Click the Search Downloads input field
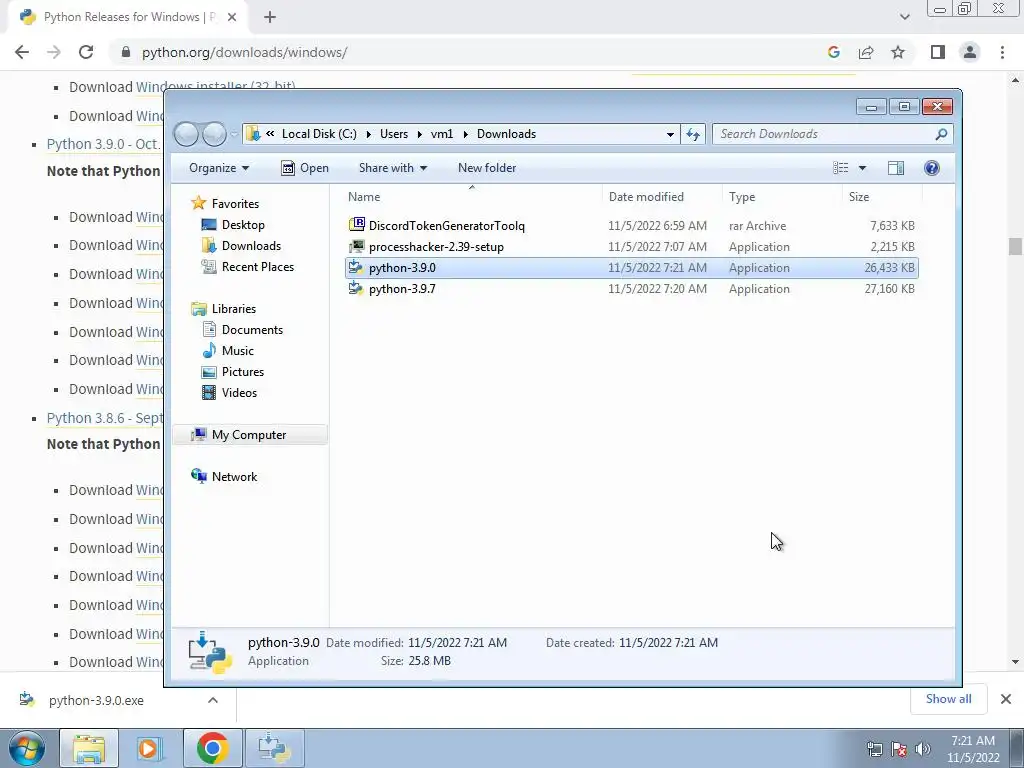The width and height of the screenshot is (1024, 768). click(x=823, y=134)
